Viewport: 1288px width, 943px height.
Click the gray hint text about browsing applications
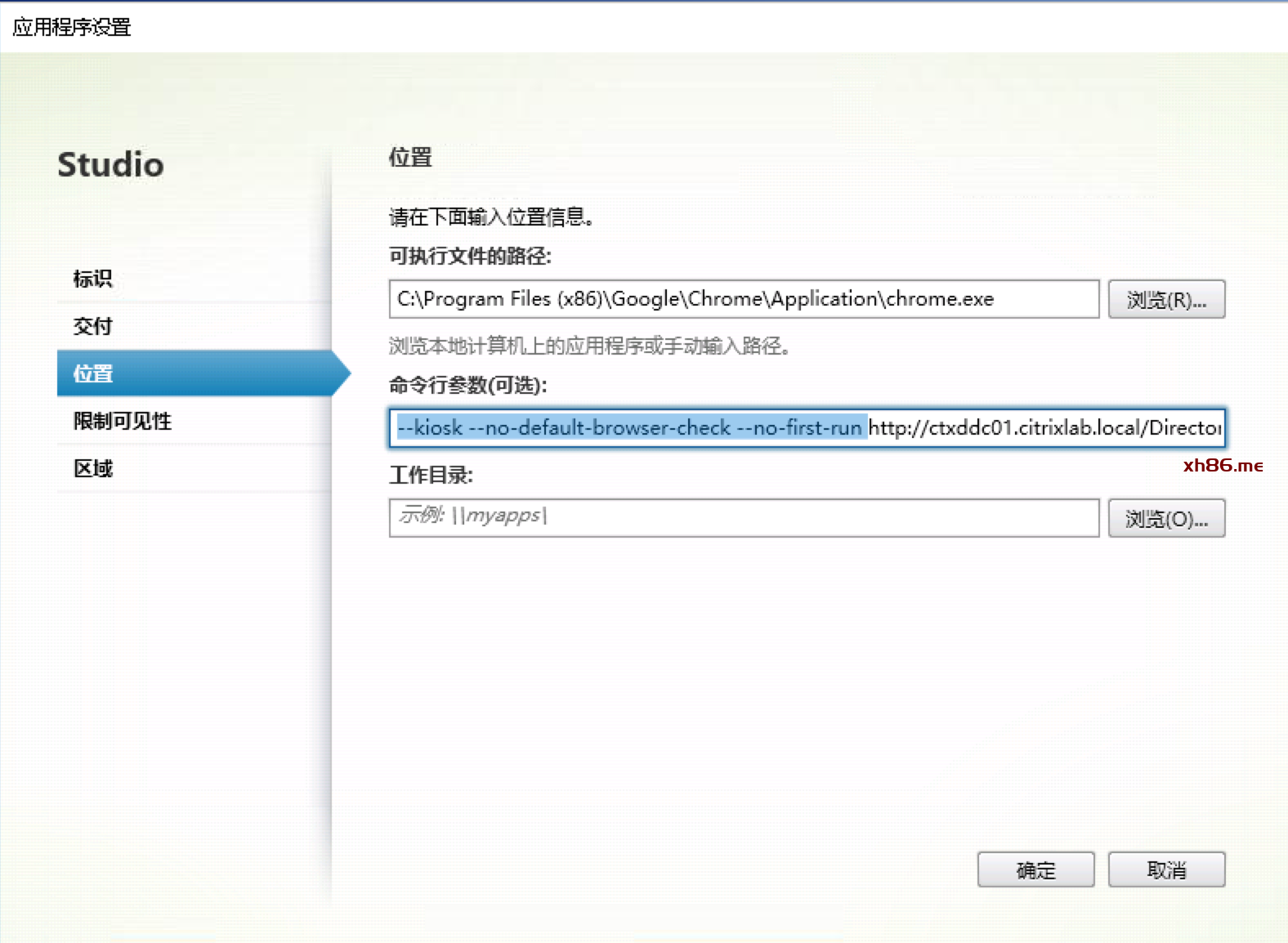pos(588,346)
